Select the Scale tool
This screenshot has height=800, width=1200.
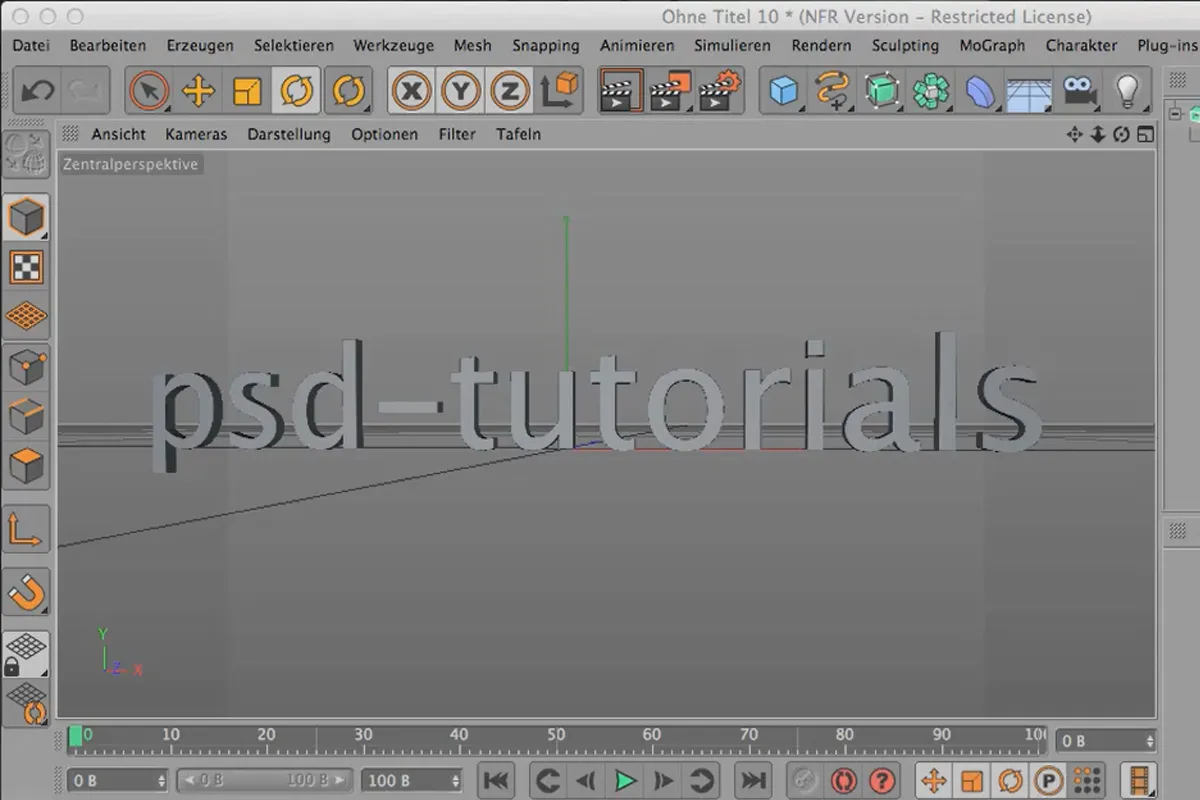[247, 92]
